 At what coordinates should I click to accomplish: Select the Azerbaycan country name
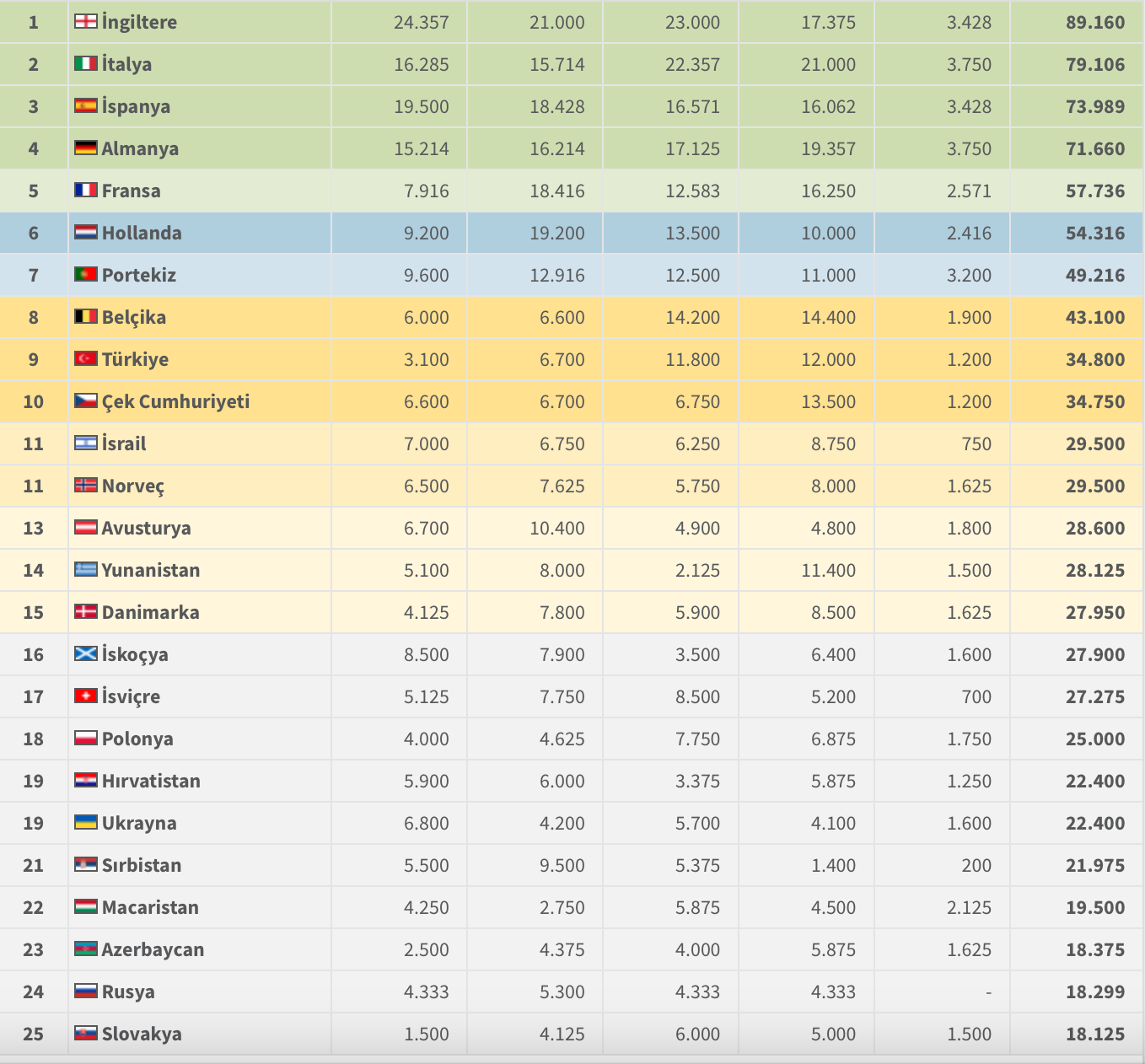pyautogui.click(x=153, y=949)
